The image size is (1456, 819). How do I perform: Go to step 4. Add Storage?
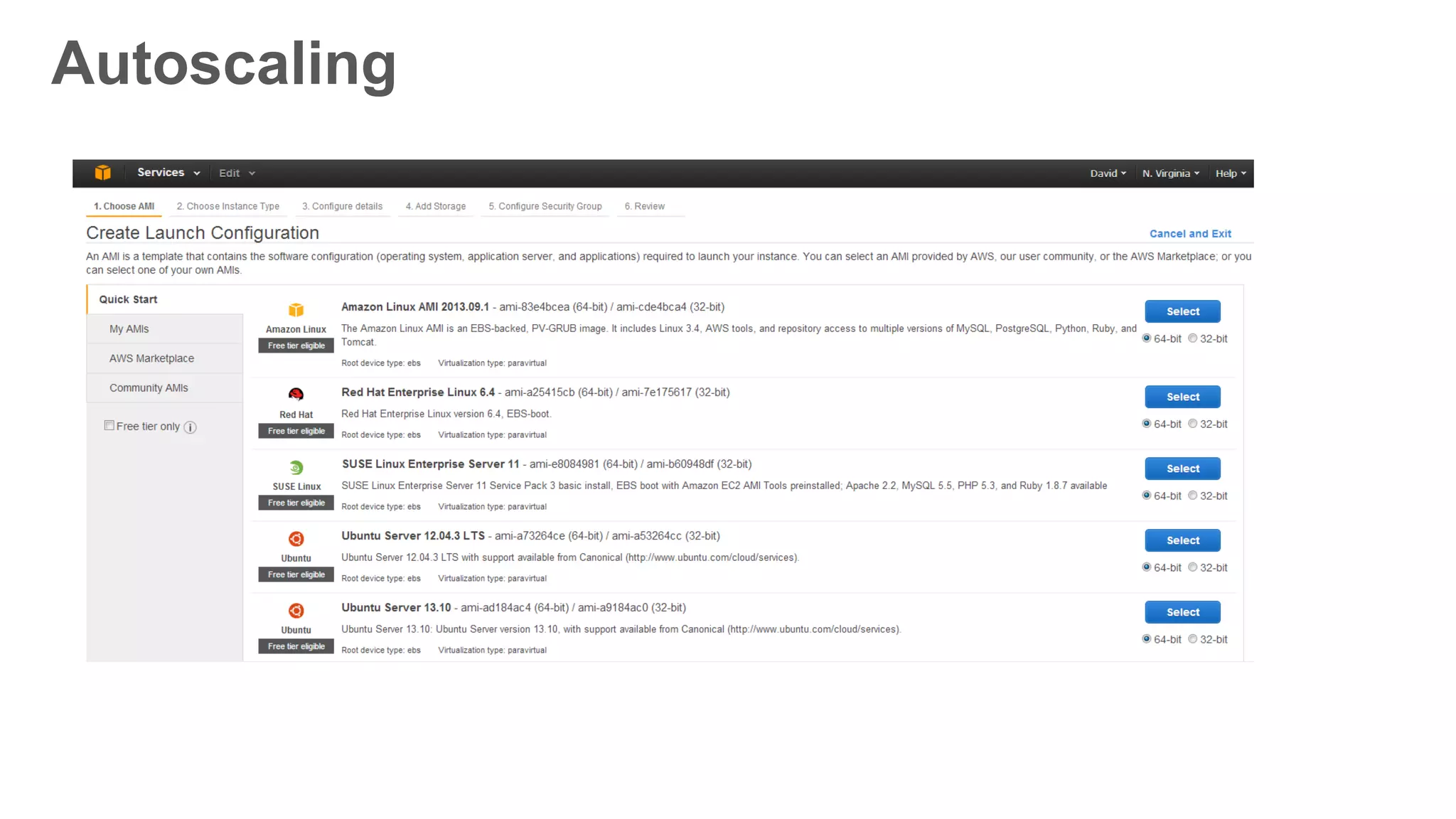(436, 206)
